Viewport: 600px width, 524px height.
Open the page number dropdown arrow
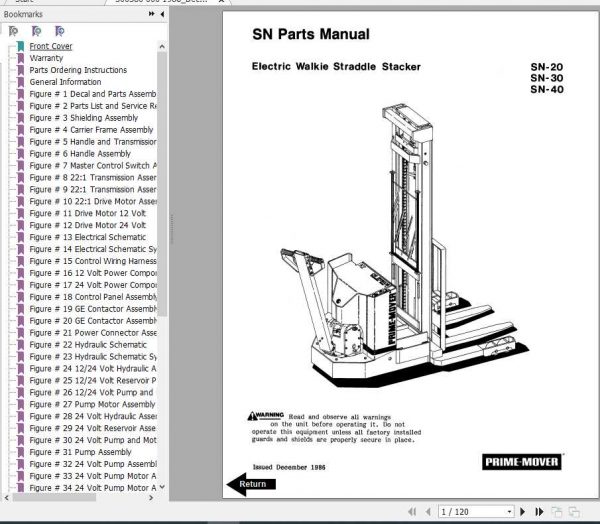(509, 512)
